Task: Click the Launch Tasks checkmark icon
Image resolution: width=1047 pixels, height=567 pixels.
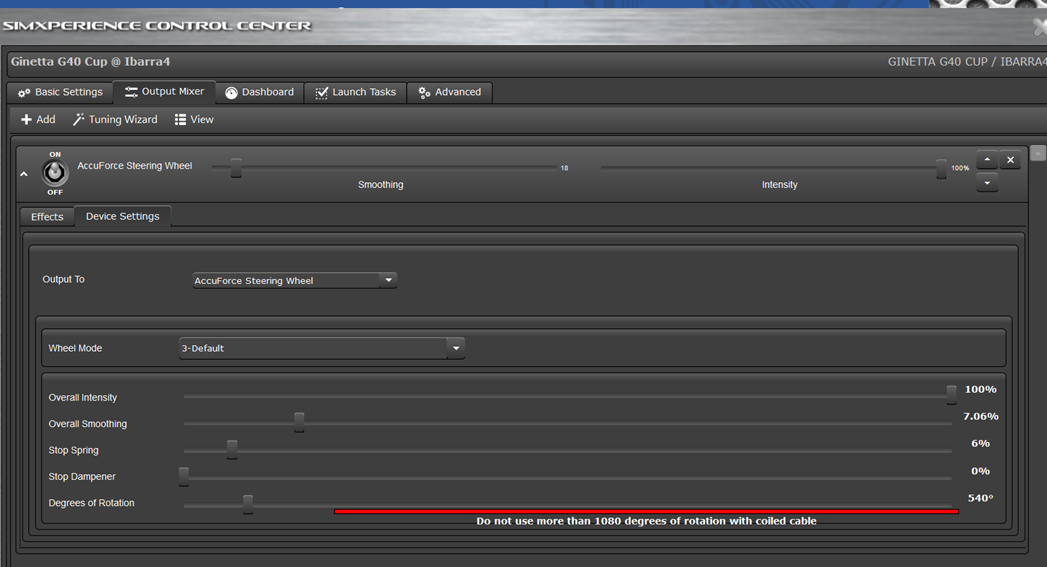Action: point(321,93)
